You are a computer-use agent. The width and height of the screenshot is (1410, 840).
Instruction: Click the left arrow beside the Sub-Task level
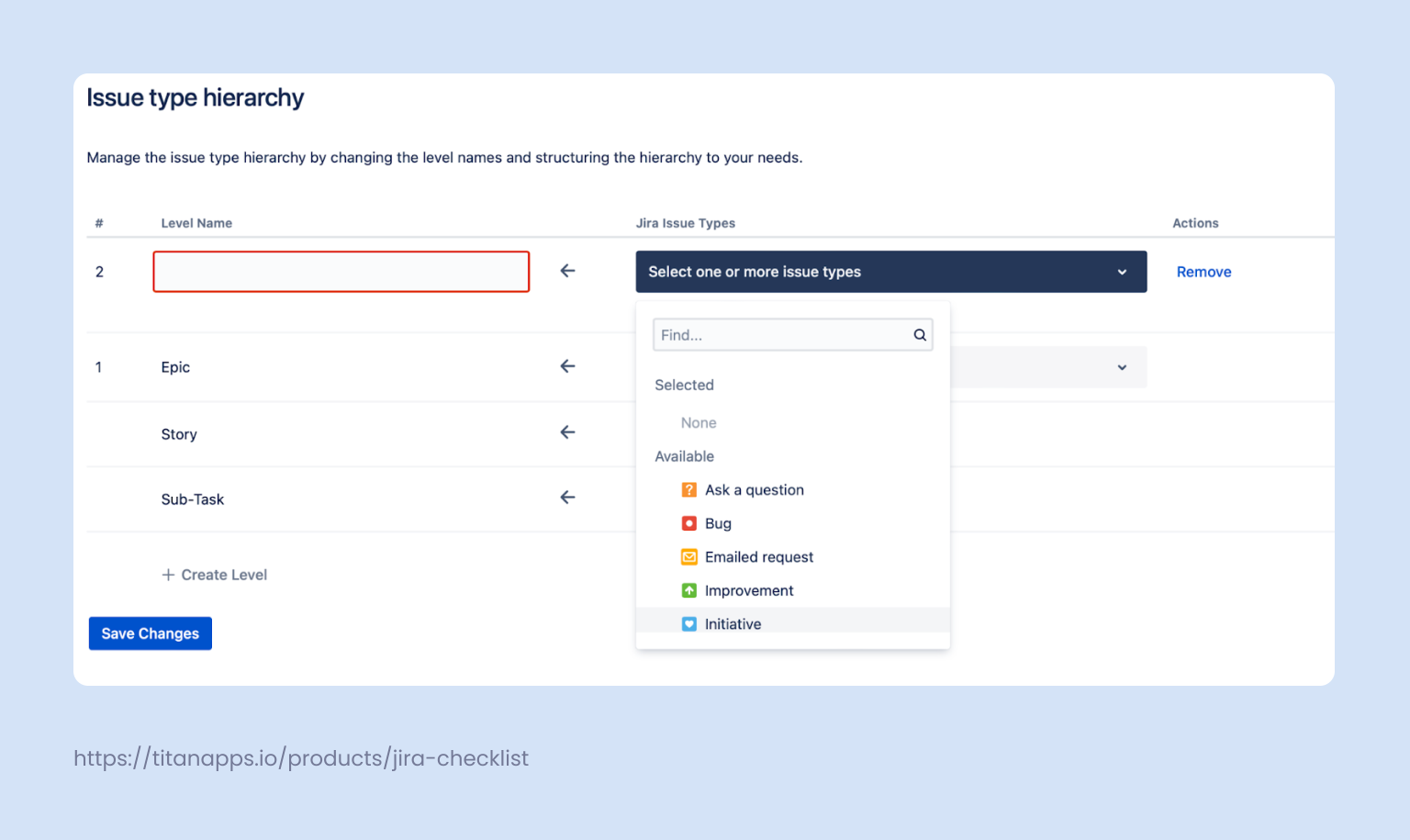pyautogui.click(x=567, y=498)
